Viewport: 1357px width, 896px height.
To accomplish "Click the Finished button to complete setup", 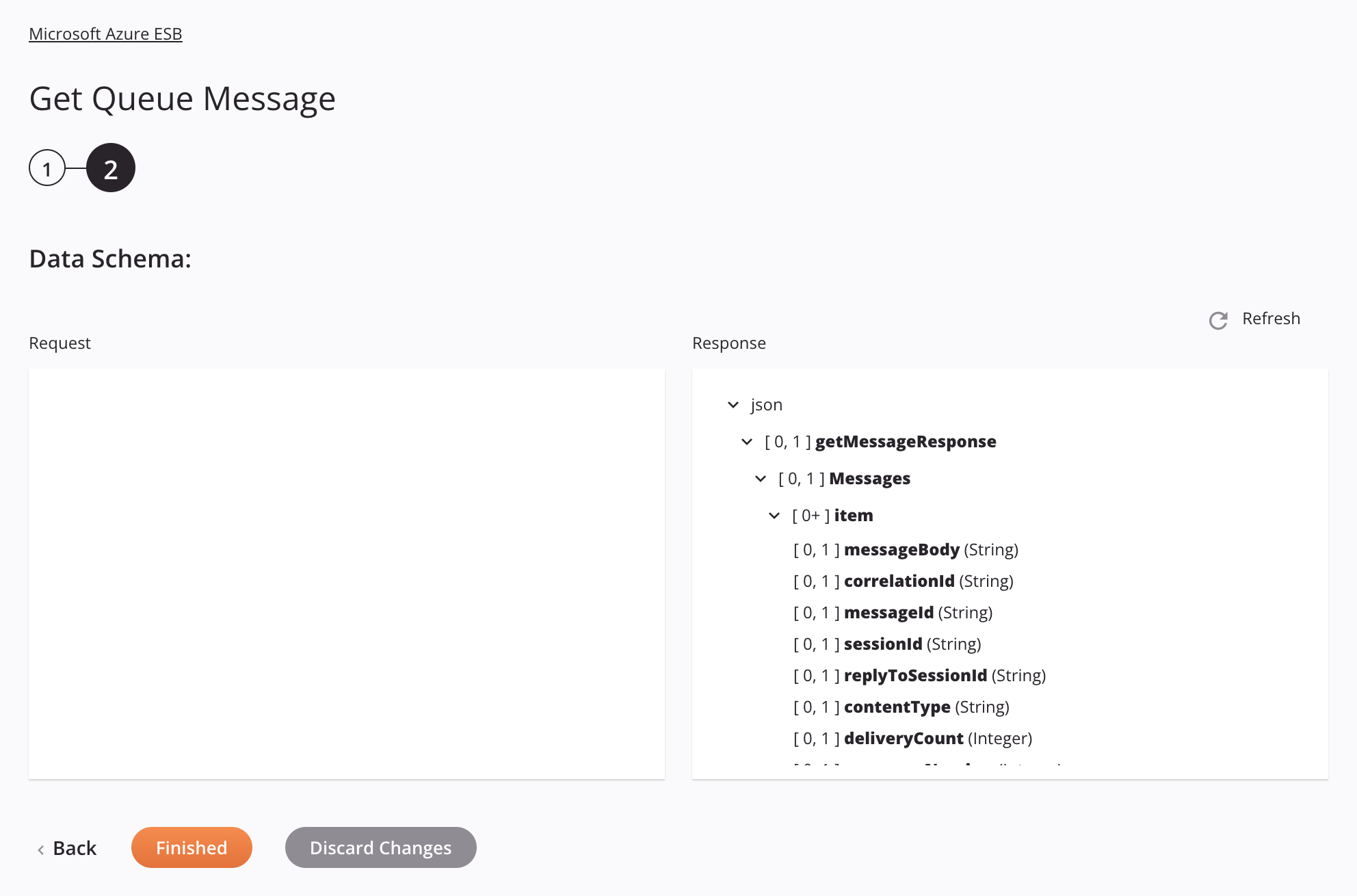I will click(x=191, y=847).
